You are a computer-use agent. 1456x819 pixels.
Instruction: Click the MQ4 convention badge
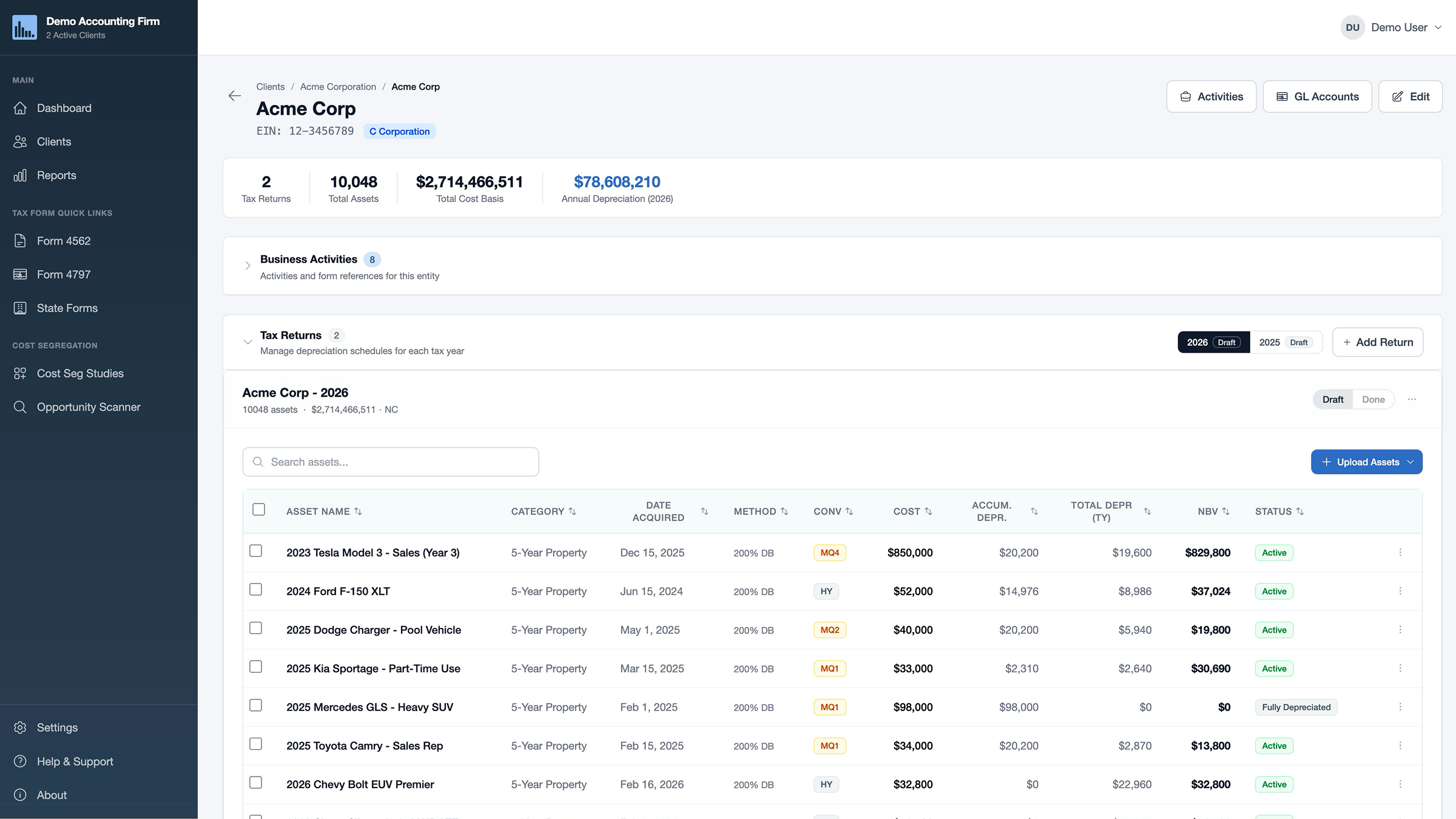[829, 553]
